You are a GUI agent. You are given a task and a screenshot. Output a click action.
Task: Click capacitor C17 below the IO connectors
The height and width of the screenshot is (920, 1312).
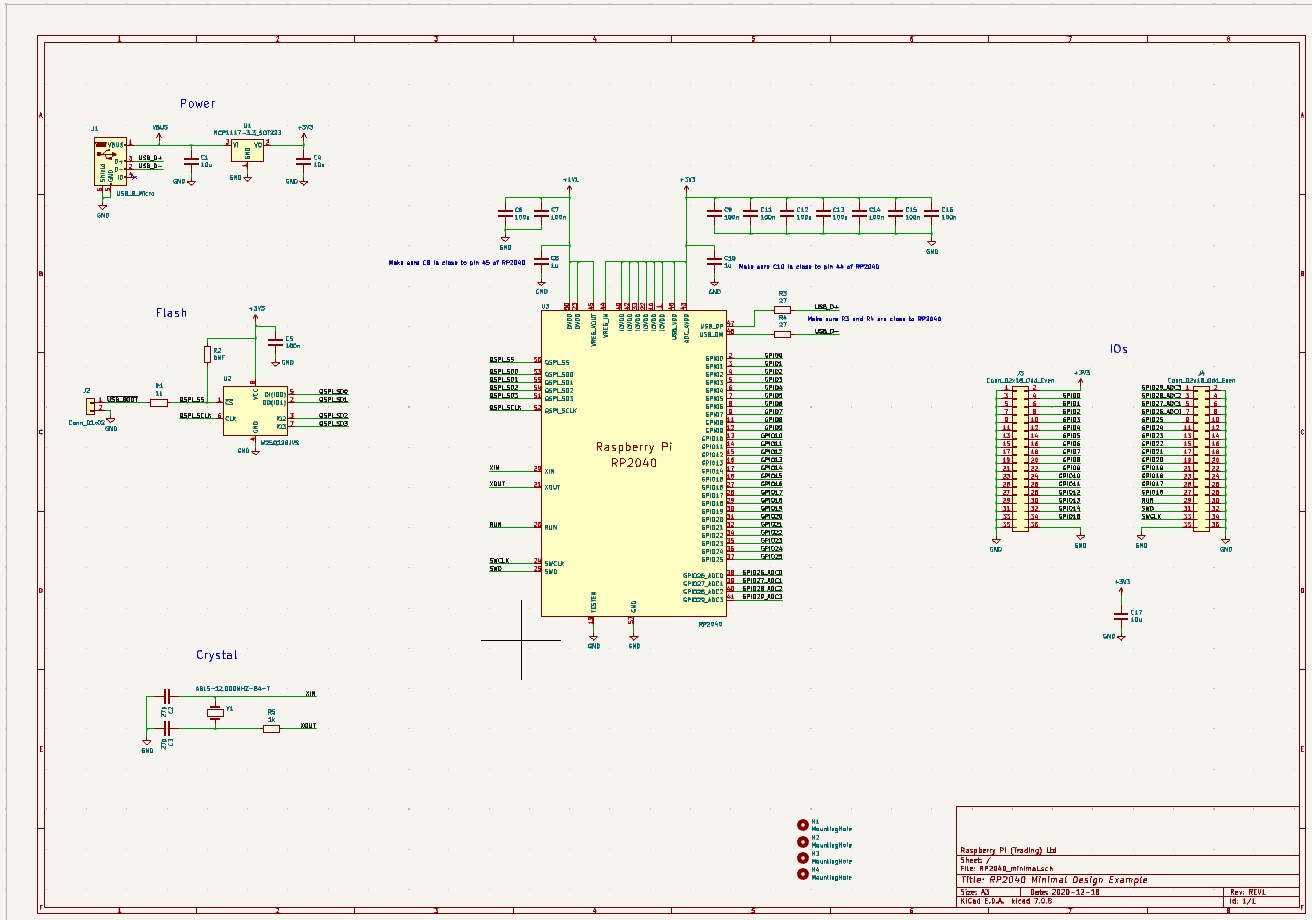pos(1121,615)
